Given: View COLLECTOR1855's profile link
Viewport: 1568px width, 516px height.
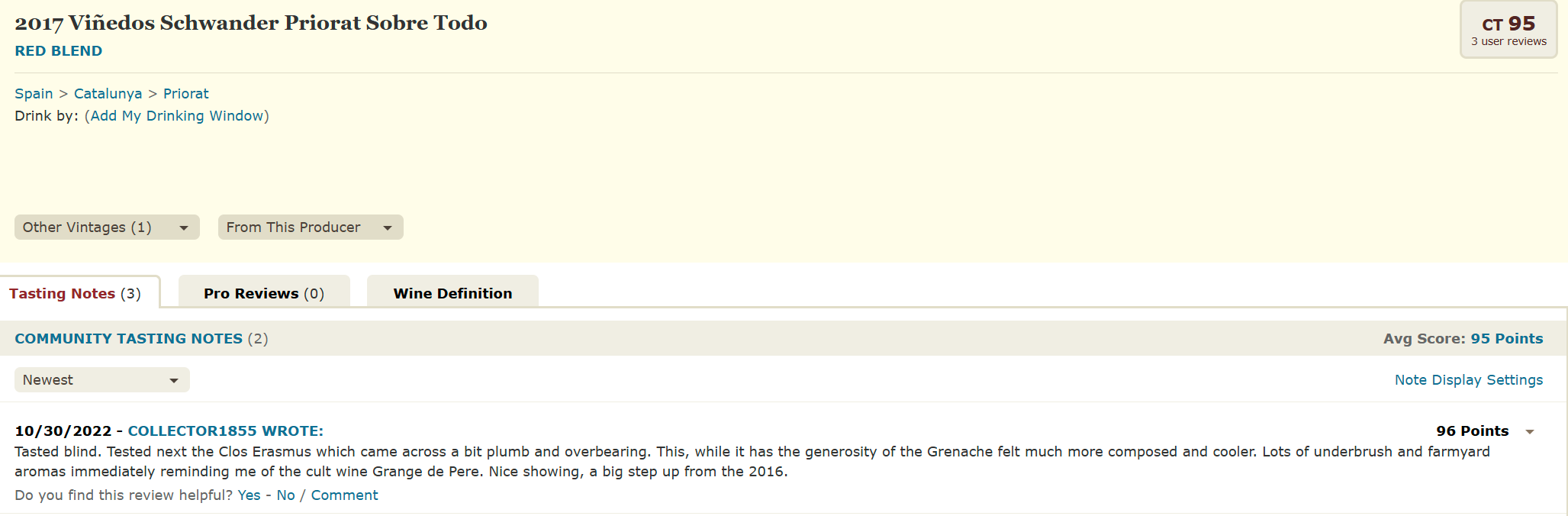Looking at the screenshot, I should pos(225,431).
